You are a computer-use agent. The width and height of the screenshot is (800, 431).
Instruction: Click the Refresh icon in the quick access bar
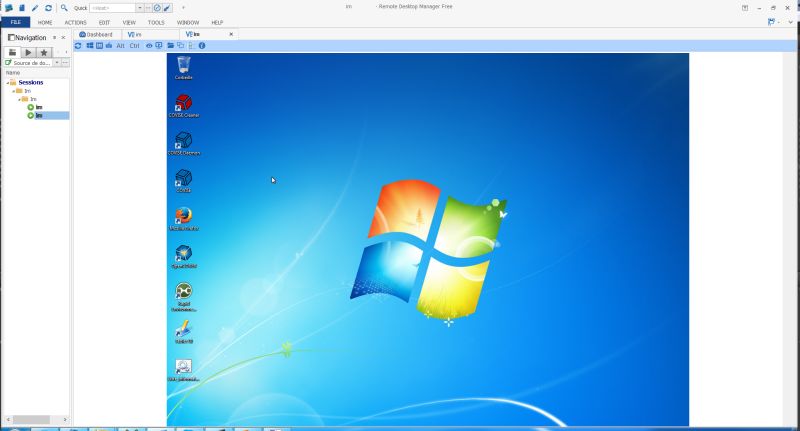click(x=48, y=8)
